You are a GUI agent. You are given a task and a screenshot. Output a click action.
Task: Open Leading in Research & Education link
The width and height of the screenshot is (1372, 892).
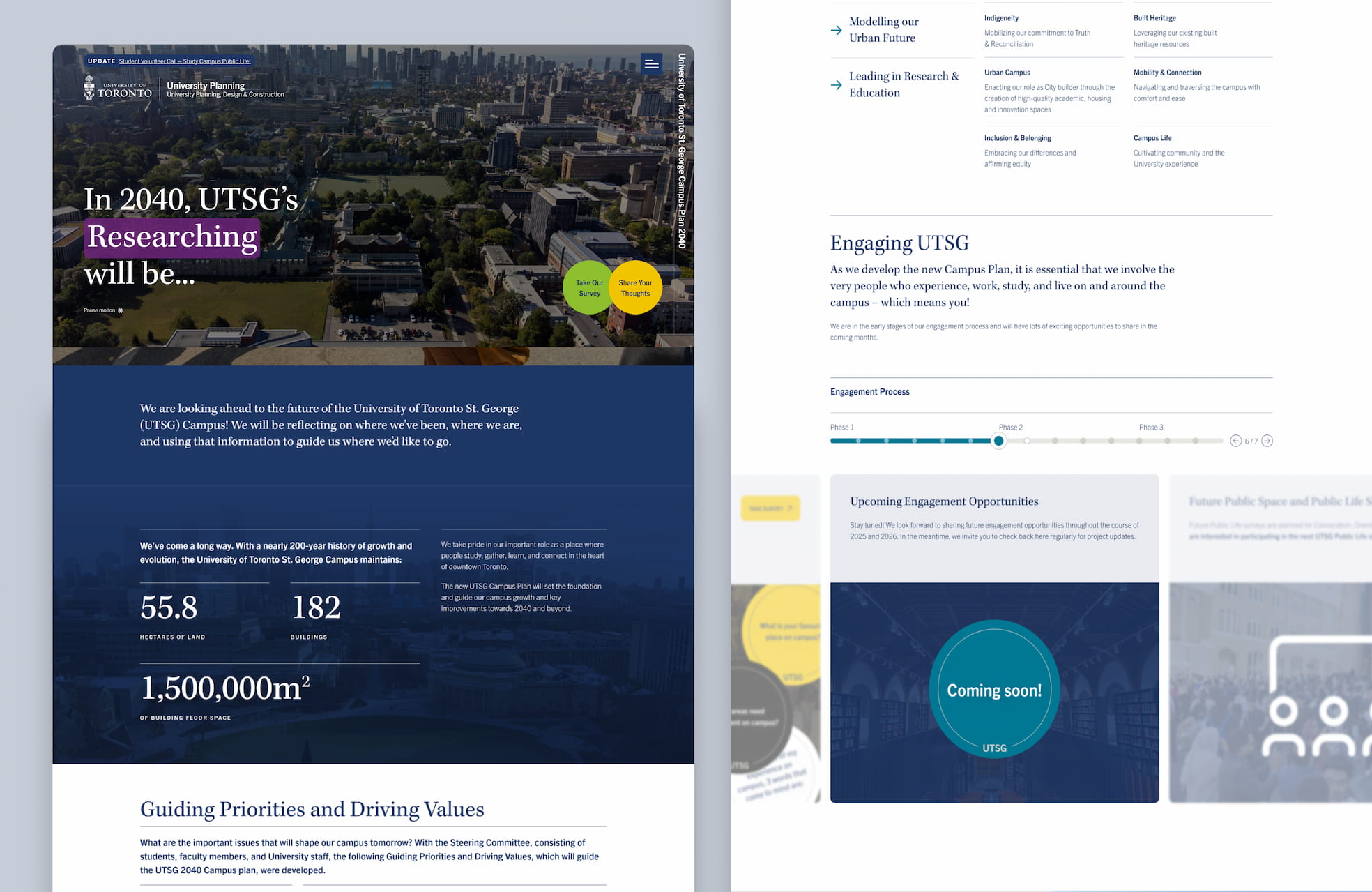pos(904,84)
